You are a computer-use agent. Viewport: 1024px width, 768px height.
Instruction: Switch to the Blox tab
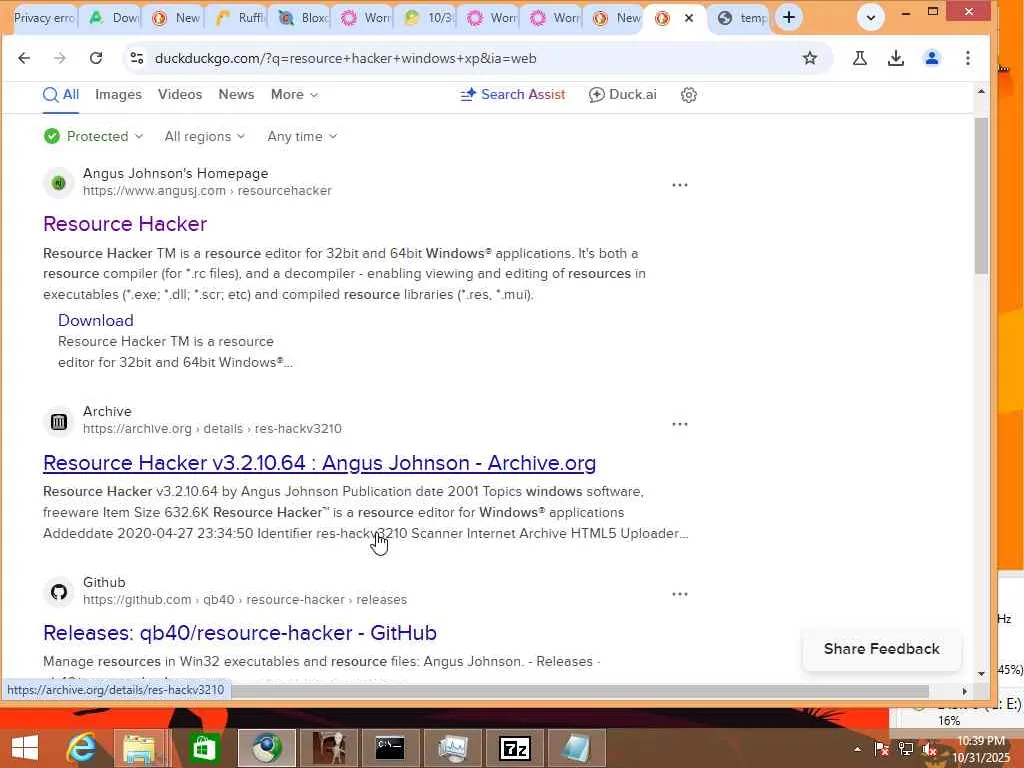tap(304, 18)
